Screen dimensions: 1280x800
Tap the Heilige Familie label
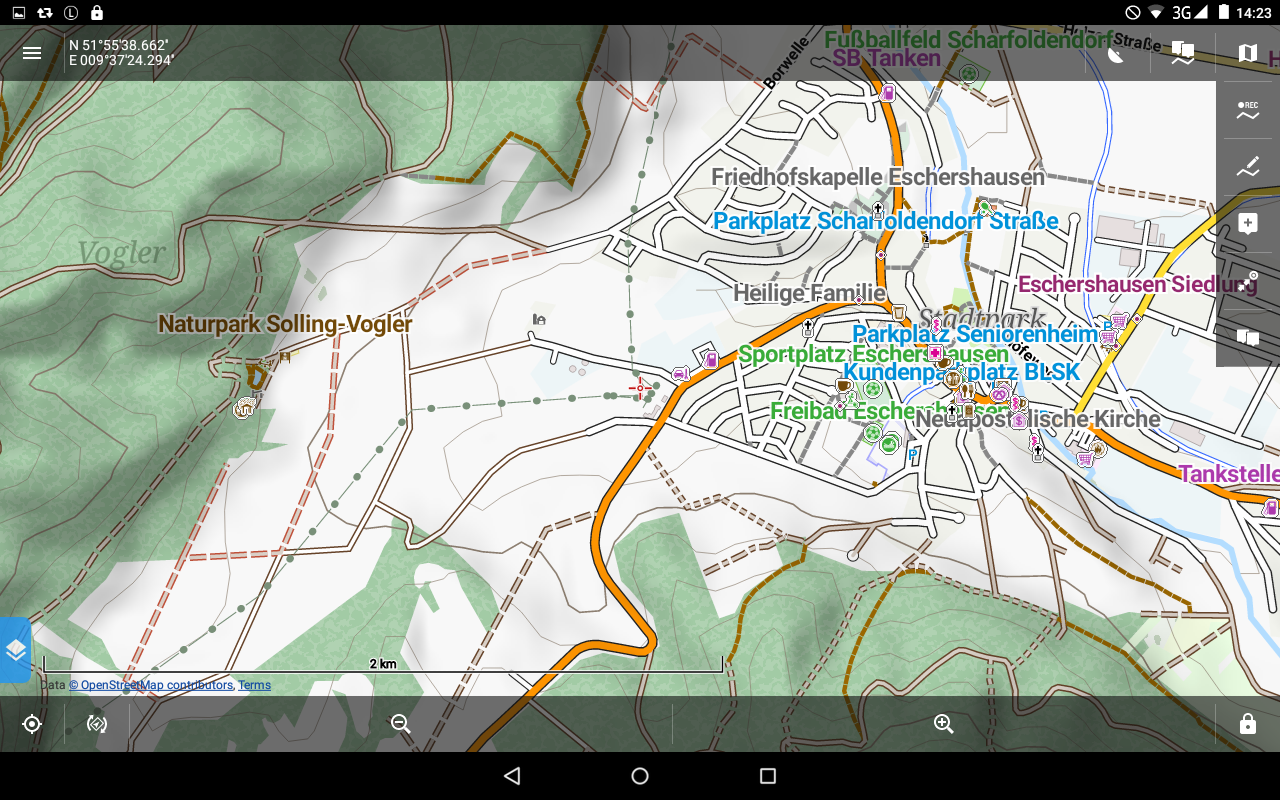click(810, 293)
